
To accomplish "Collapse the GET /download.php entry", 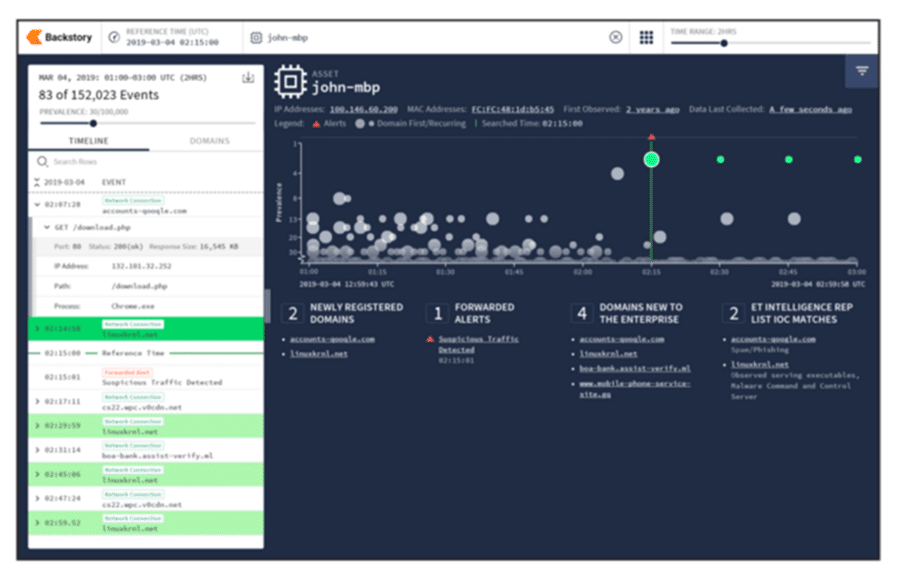I will 47,227.
